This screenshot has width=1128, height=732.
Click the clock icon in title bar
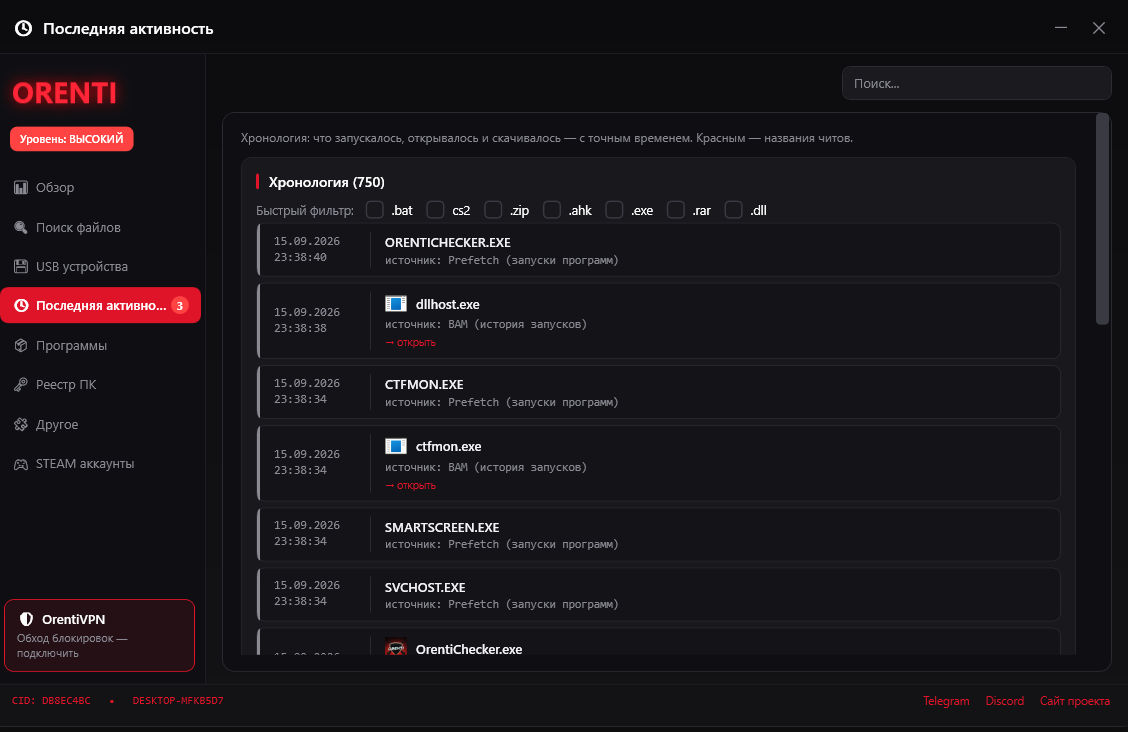click(24, 28)
